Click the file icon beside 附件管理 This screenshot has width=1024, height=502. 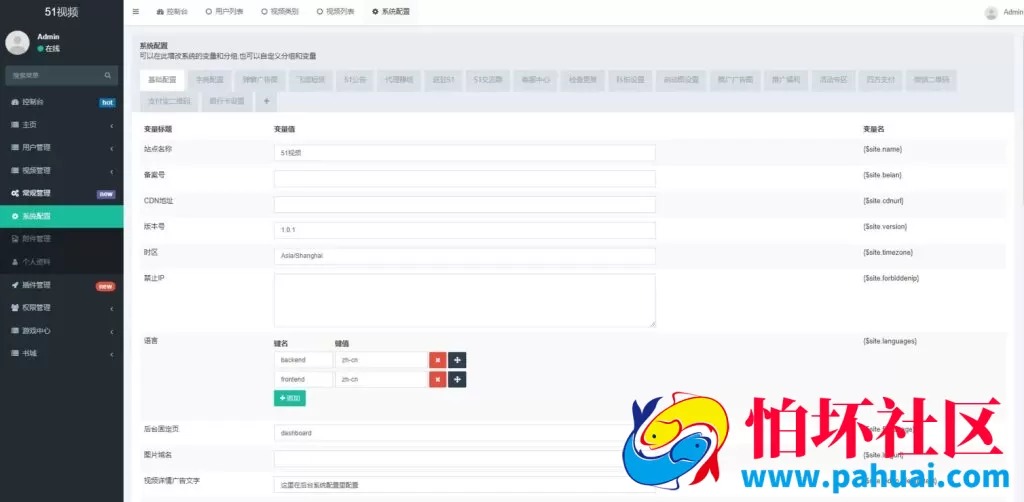[x=15, y=240]
